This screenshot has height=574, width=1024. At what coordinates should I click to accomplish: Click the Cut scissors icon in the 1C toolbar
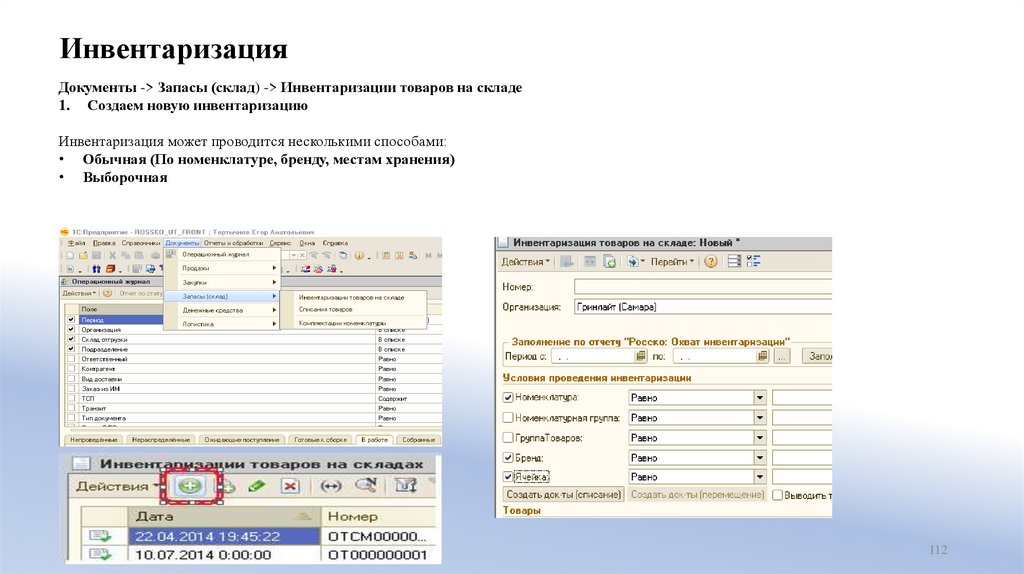pyautogui.click(x=112, y=255)
